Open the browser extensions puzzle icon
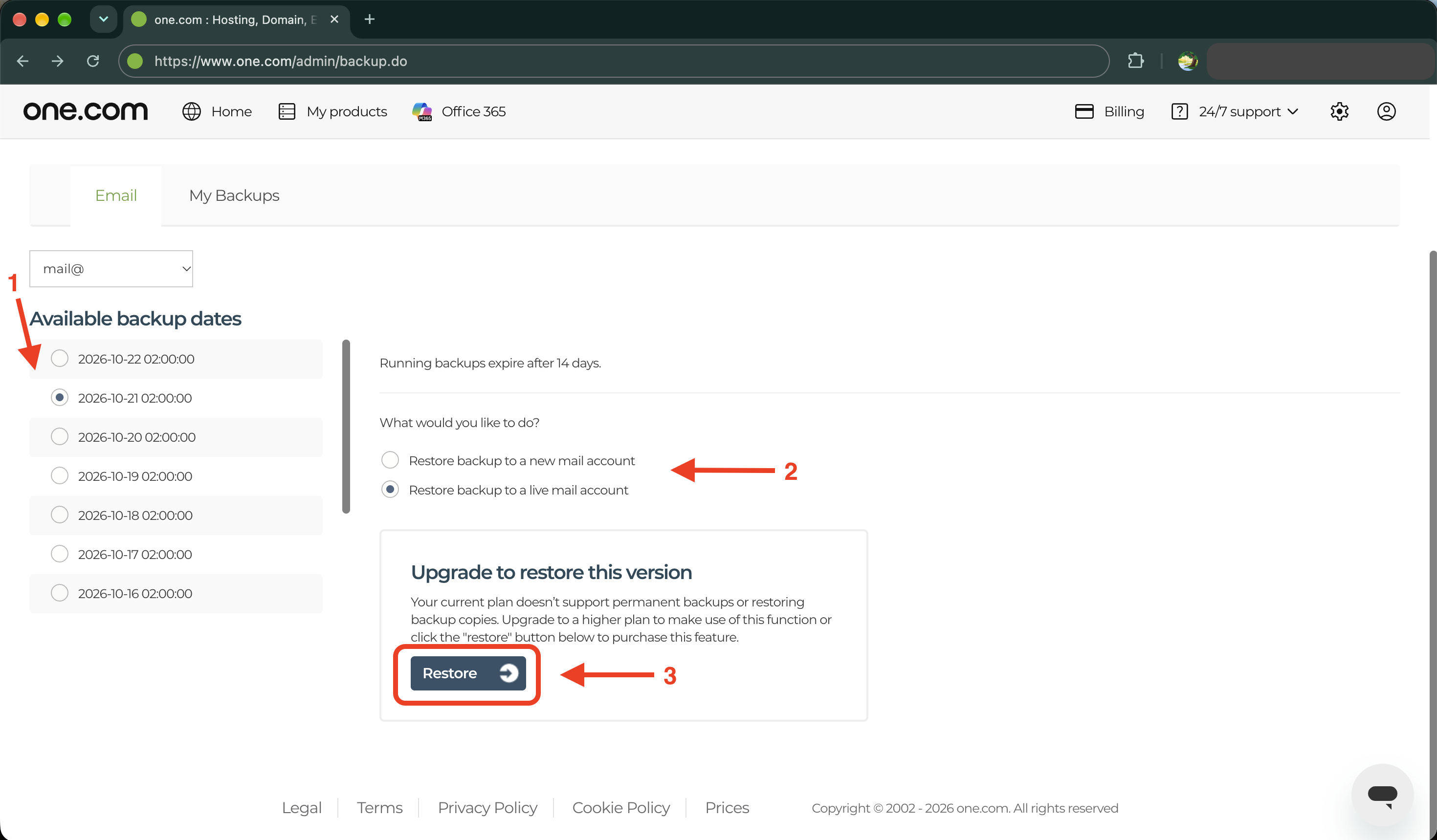 click(1135, 61)
